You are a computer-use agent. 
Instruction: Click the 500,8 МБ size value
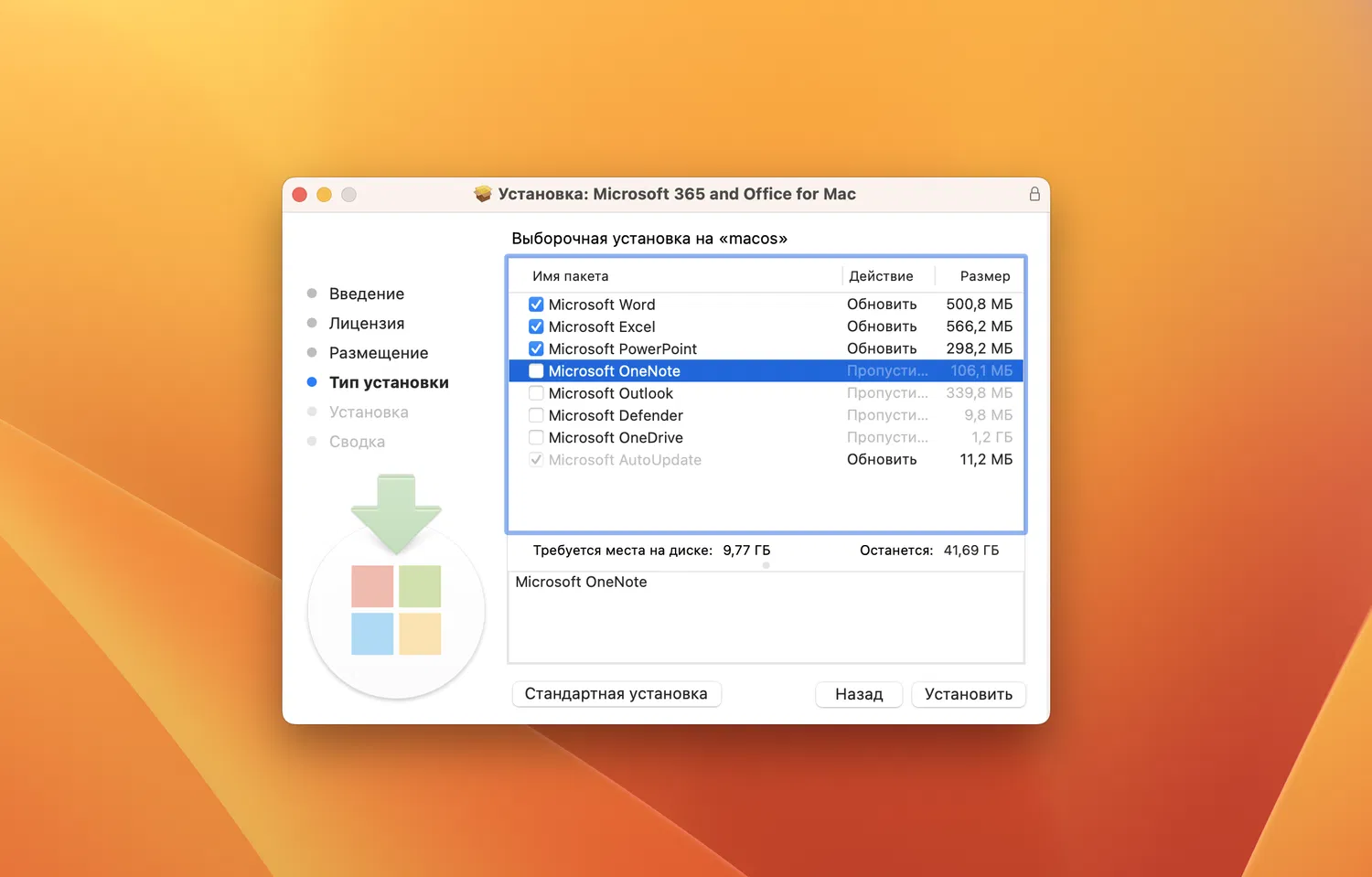[980, 305]
